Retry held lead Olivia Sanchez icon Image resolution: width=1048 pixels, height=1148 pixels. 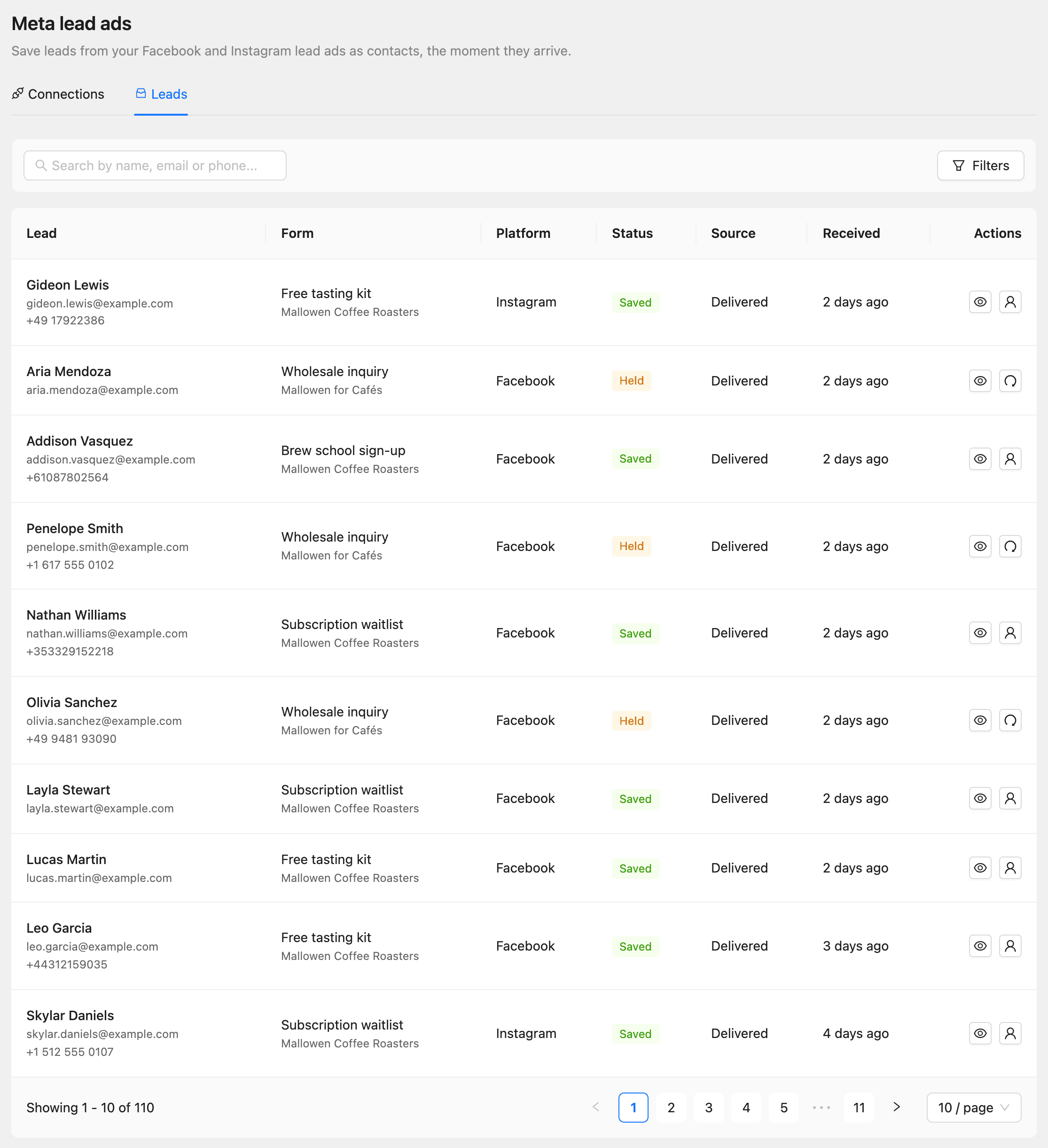click(x=1010, y=720)
